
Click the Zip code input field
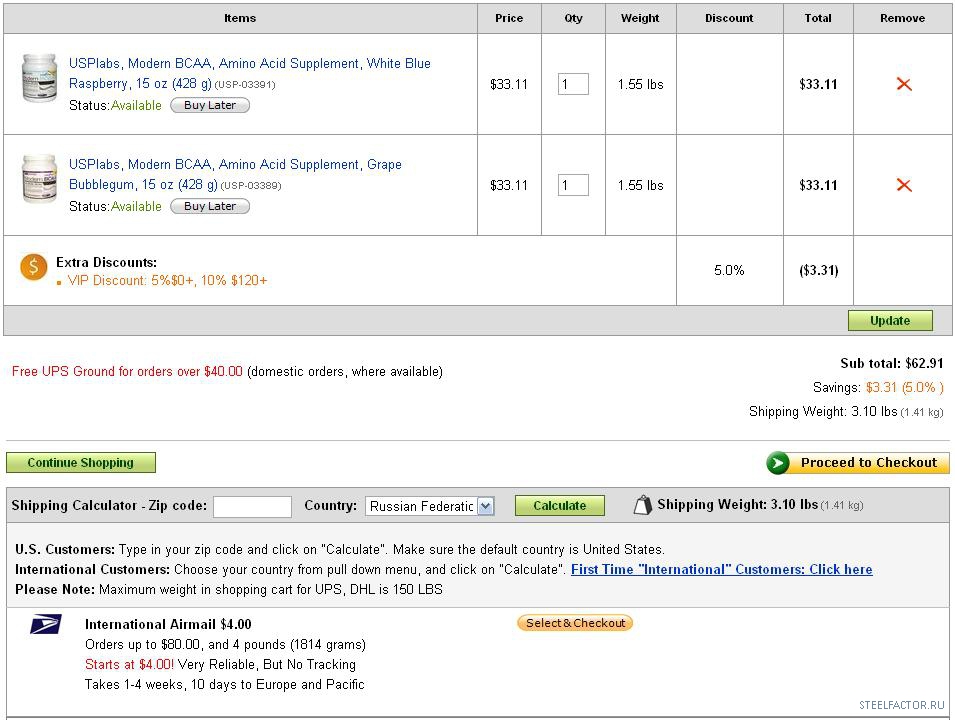(252, 506)
